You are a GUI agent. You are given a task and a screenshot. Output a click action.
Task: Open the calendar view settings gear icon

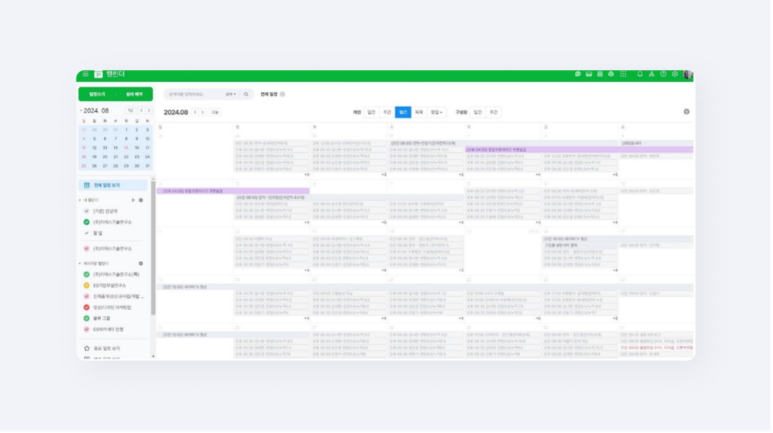(x=687, y=112)
